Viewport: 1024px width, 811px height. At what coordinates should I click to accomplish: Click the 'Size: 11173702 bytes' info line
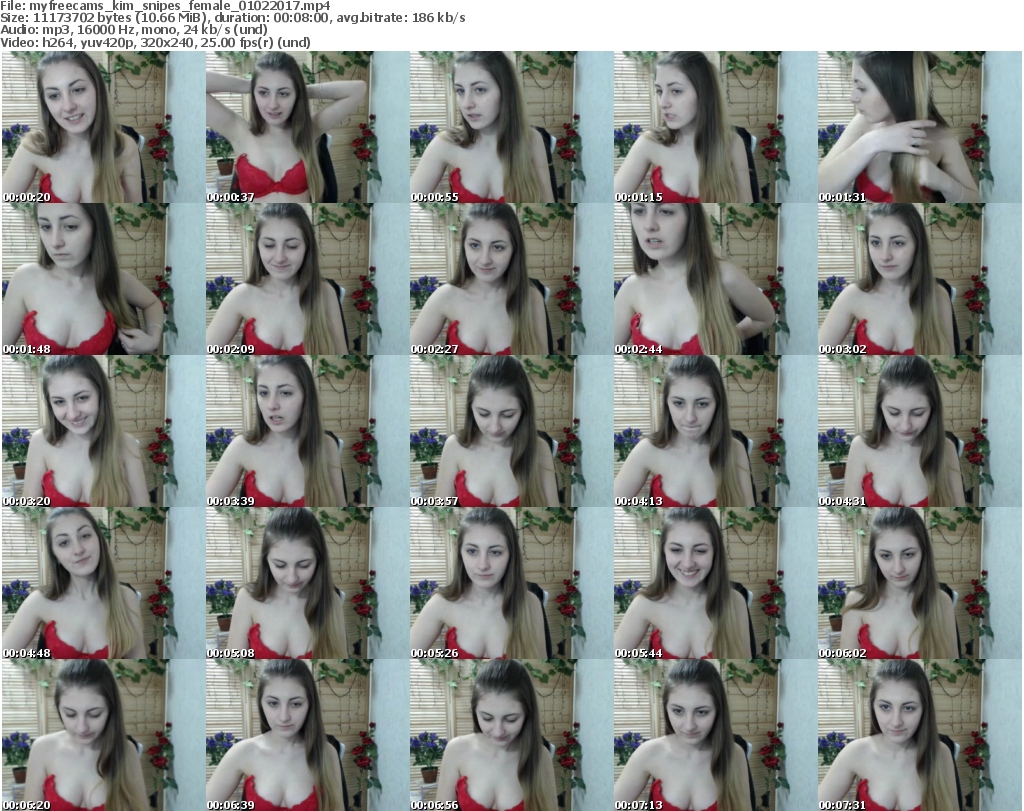232,18
